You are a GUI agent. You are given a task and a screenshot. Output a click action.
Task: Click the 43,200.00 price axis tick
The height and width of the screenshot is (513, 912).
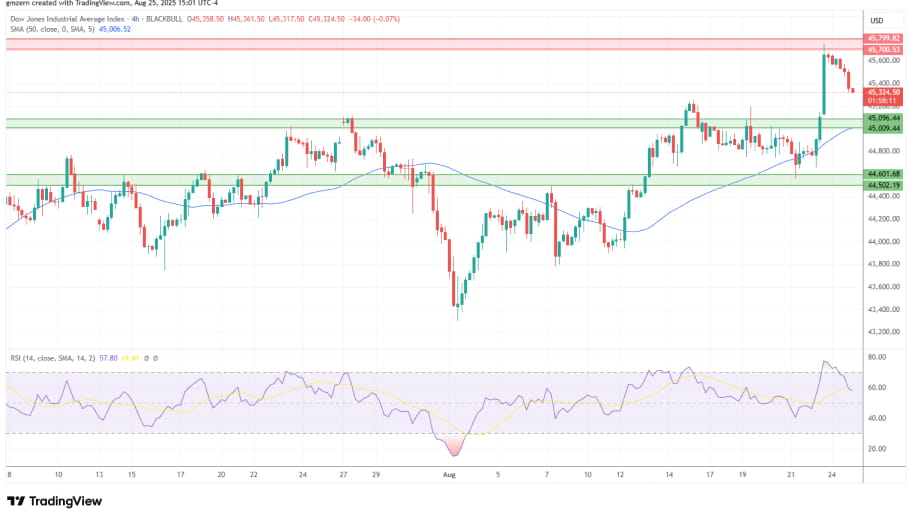pyautogui.click(x=884, y=332)
